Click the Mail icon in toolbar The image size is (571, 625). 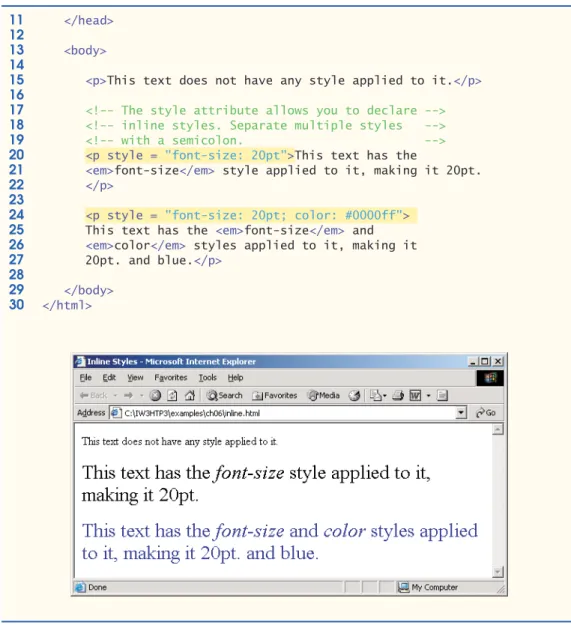(x=378, y=395)
